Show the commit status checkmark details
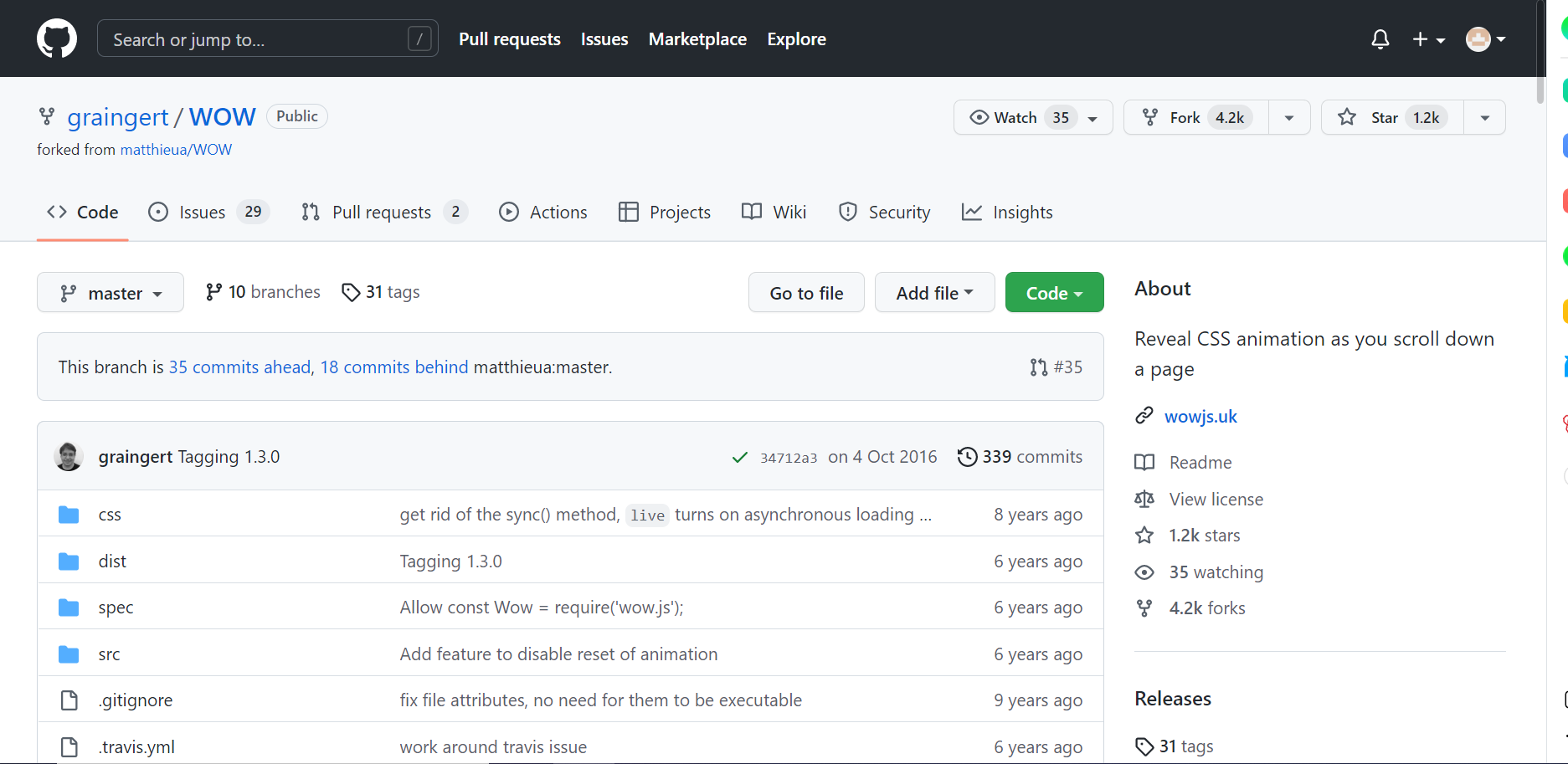 tap(740, 457)
